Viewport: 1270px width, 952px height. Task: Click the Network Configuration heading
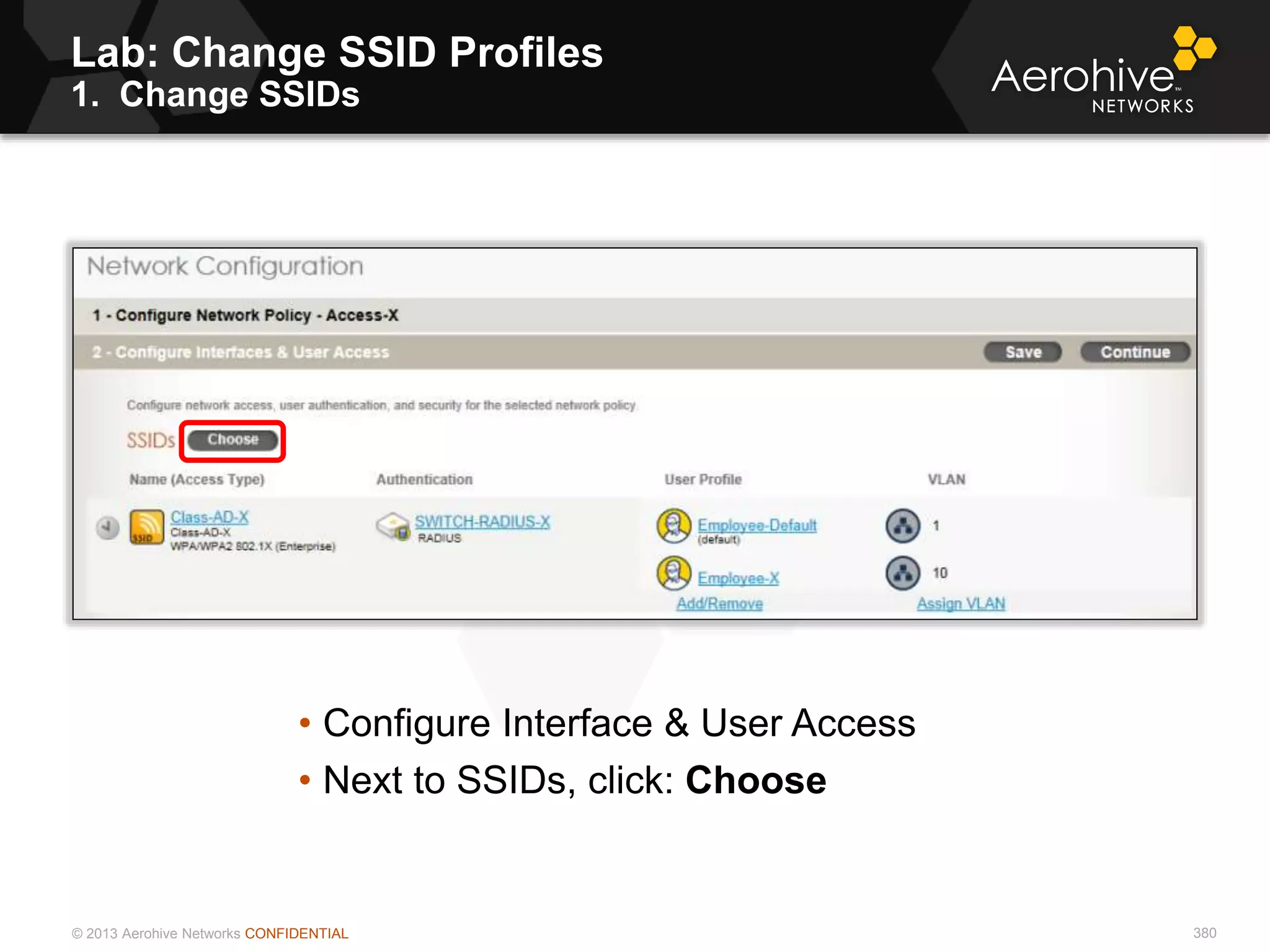point(225,267)
